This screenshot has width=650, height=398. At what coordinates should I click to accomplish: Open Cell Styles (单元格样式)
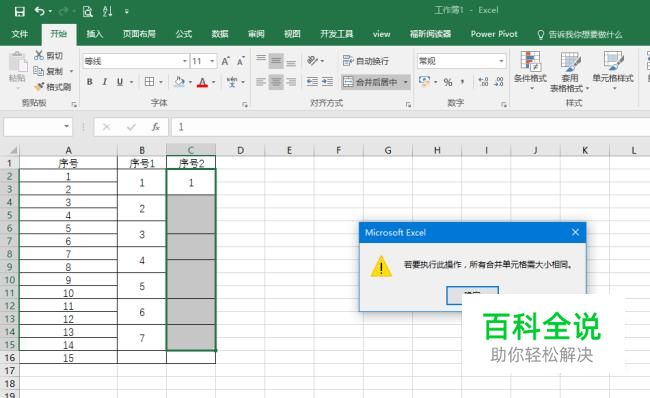(x=613, y=70)
